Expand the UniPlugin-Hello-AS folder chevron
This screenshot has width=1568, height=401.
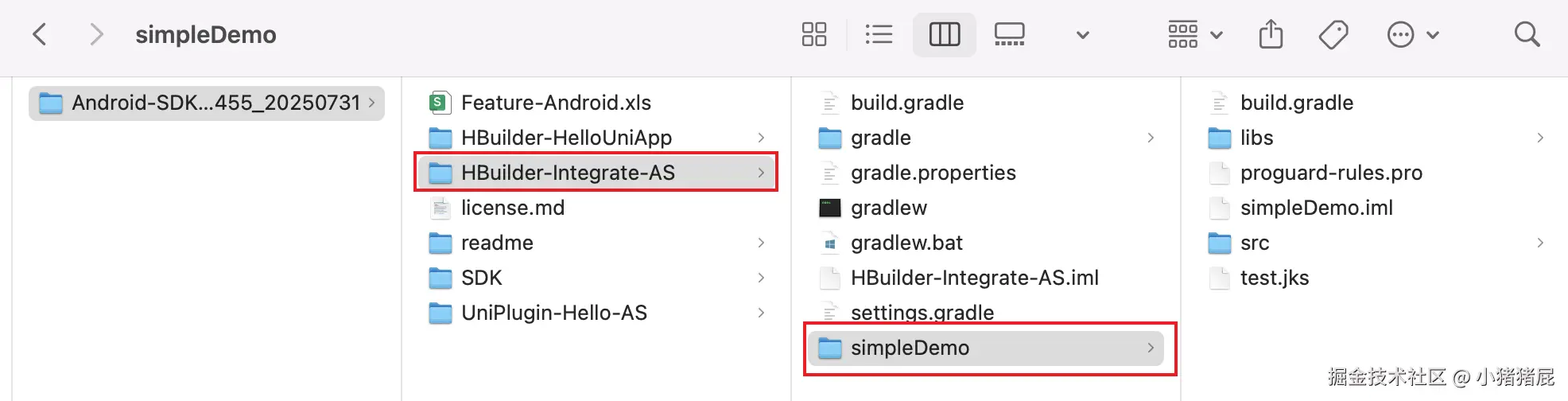point(761,313)
